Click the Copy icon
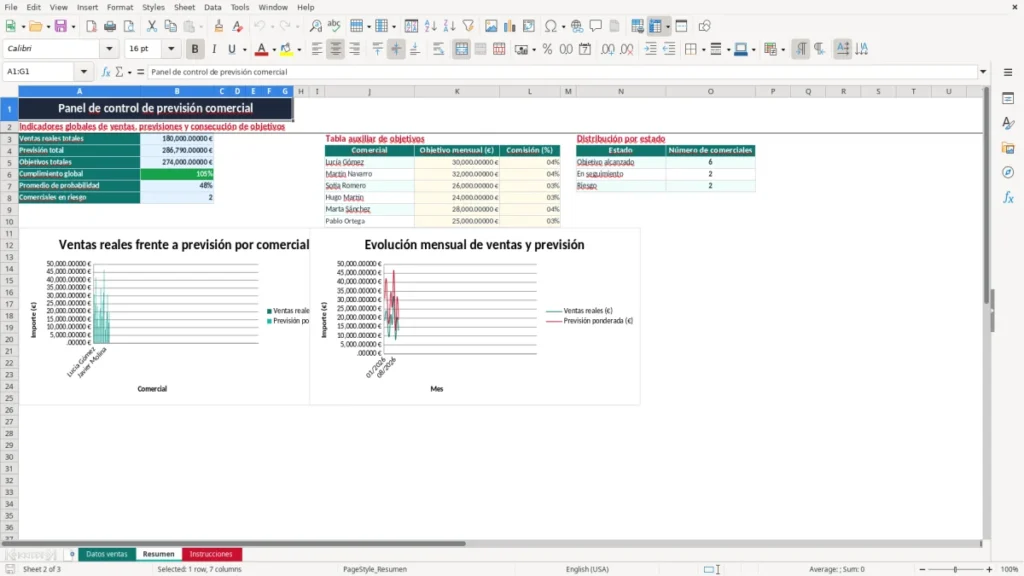The height and width of the screenshot is (576, 1024). (170, 26)
